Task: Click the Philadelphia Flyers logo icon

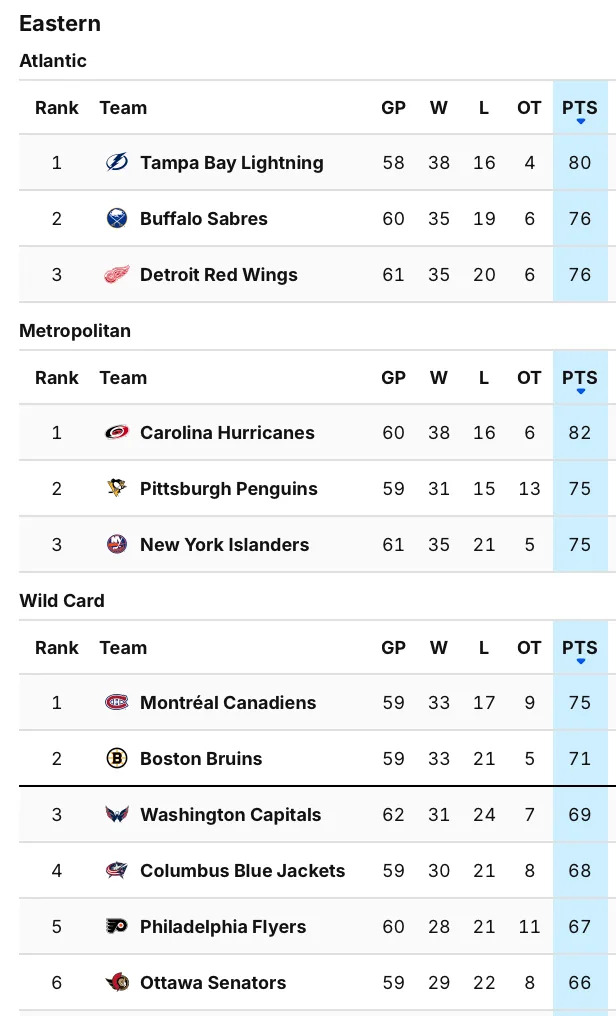Action: click(117, 927)
